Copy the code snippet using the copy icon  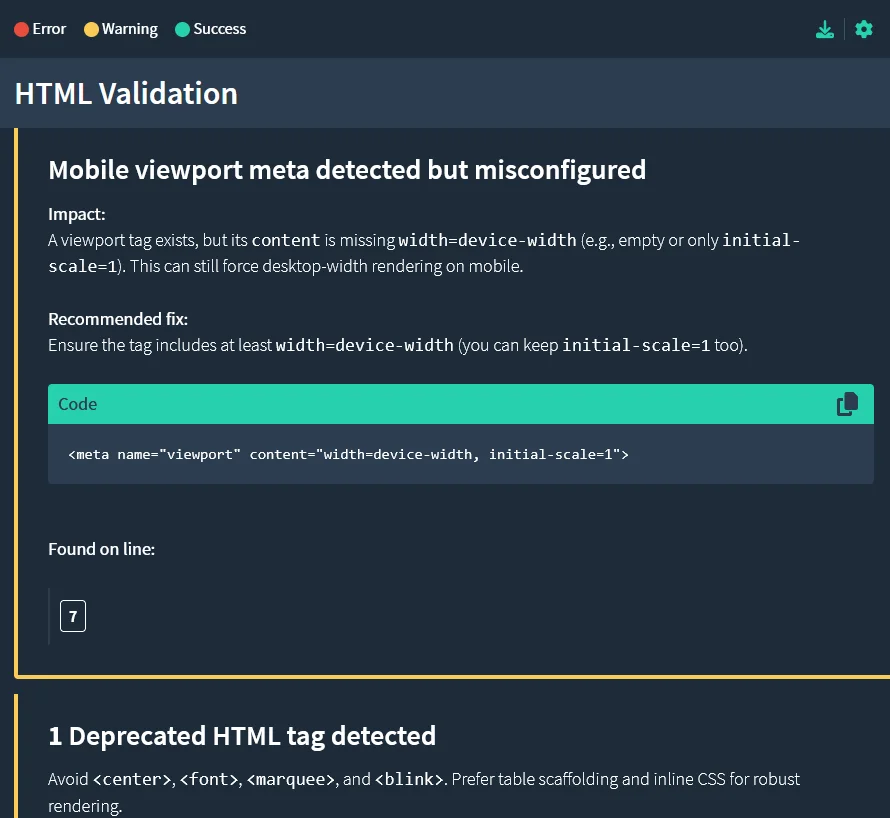847,404
